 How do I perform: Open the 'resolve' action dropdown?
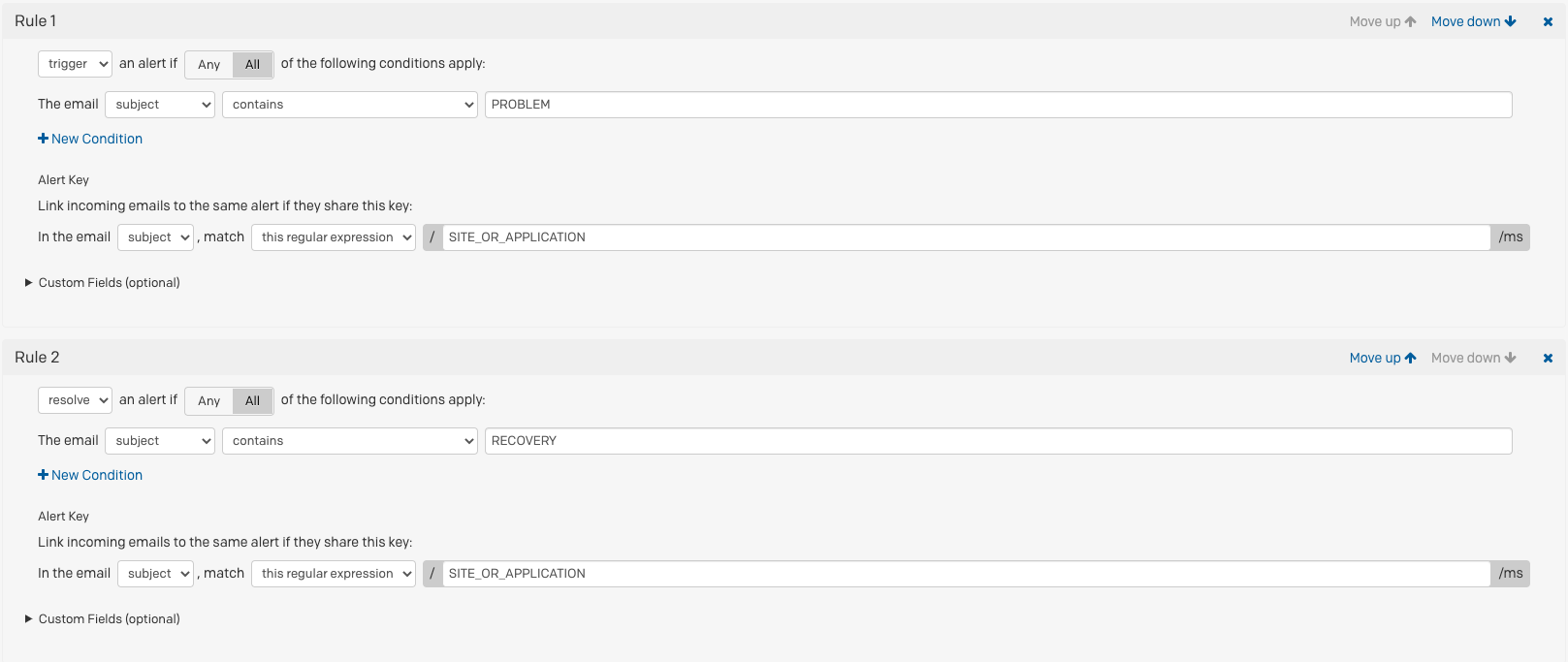click(x=75, y=400)
